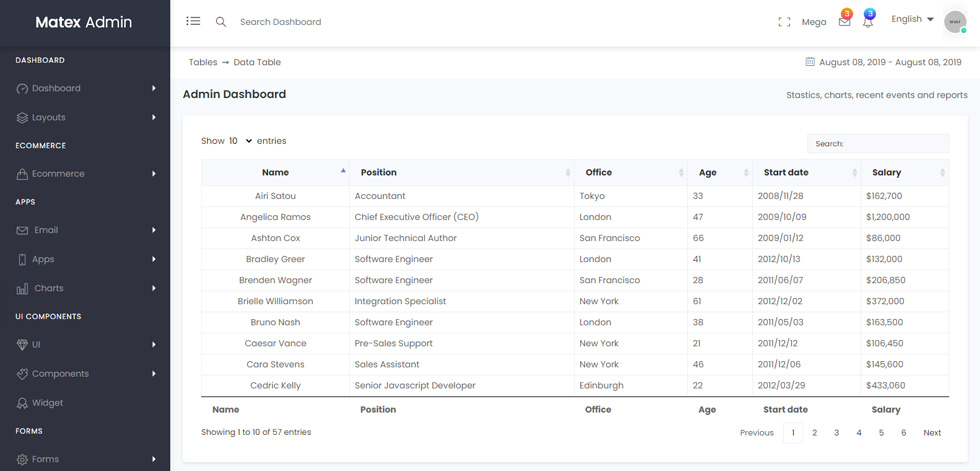
Task: Open the Charts sidebar menu label
Action: click(49, 288)
